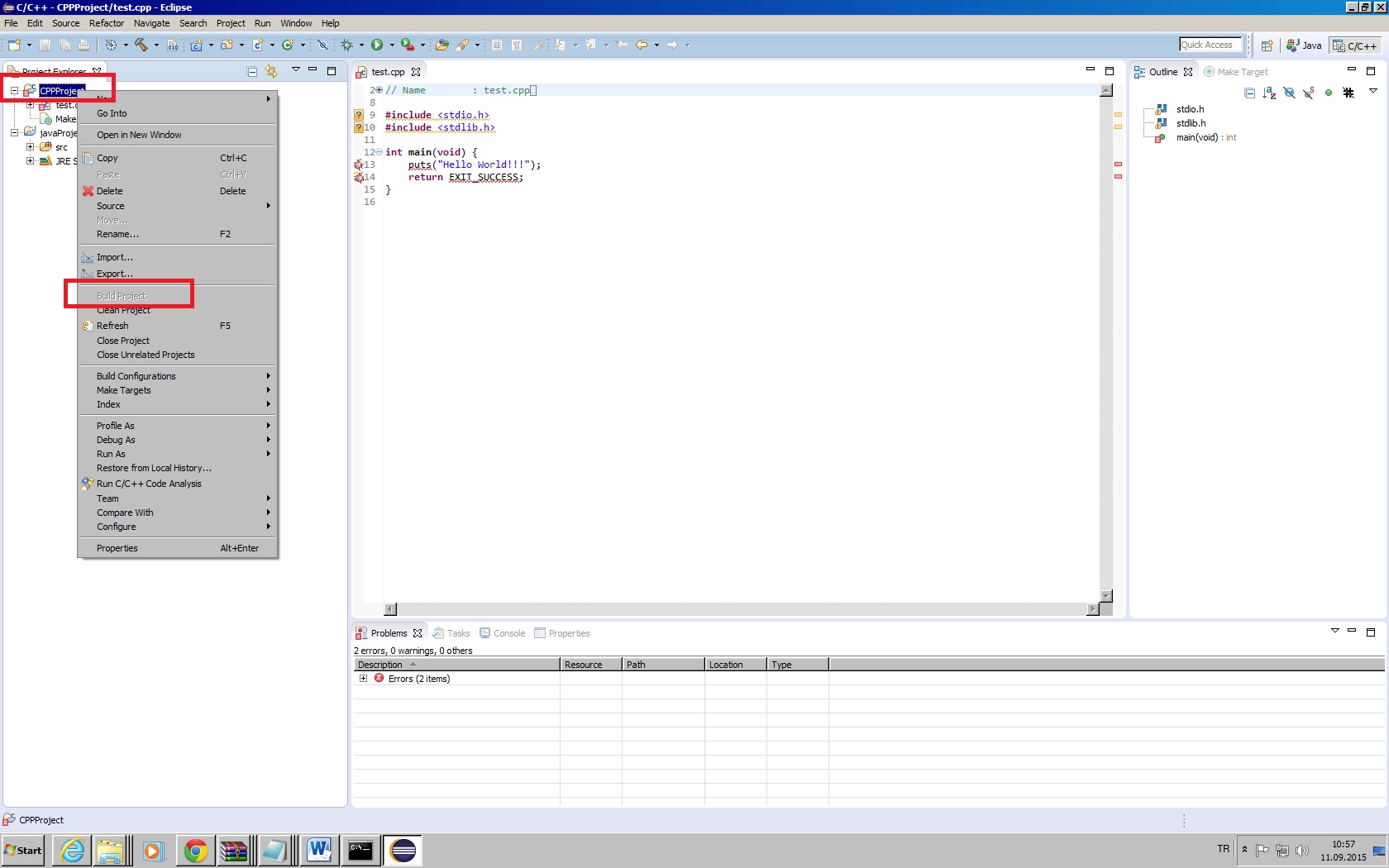The height and width of the screenshot is (868, 1389).
Task: Click the build configuration manager icon
Action: (110, 45)
